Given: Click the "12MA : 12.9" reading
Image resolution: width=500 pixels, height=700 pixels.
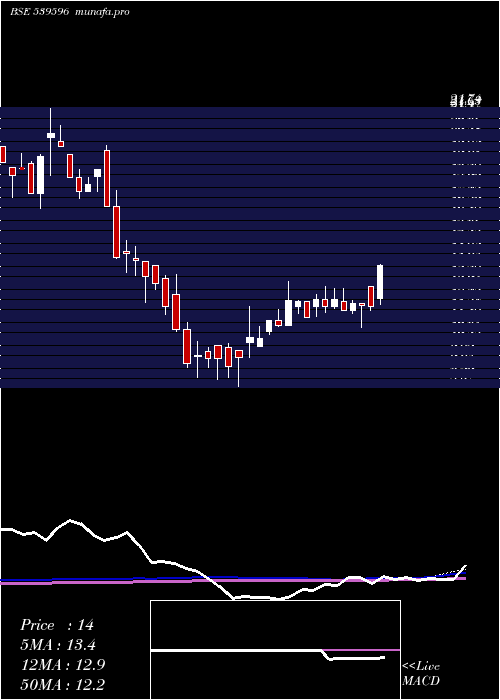Looking at the screenshot, I should [x=63, y=665].
